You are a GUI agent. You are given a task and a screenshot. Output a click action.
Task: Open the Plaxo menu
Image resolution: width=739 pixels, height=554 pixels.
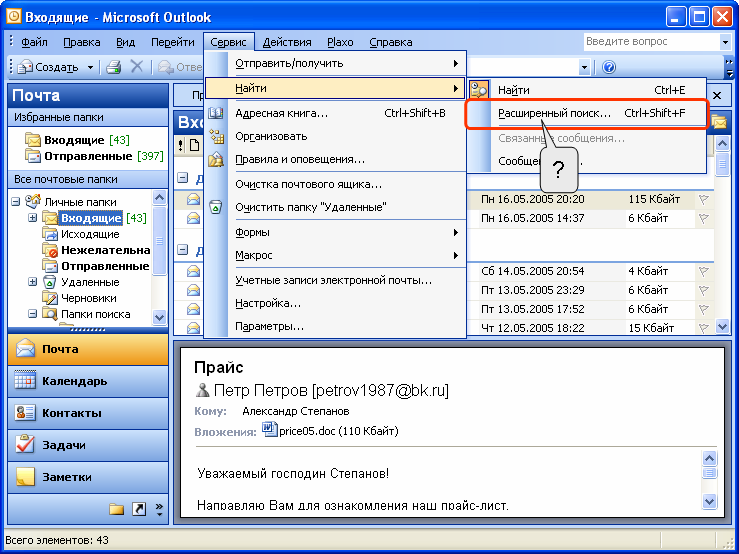pyautogui.click(x=340, y=42)
